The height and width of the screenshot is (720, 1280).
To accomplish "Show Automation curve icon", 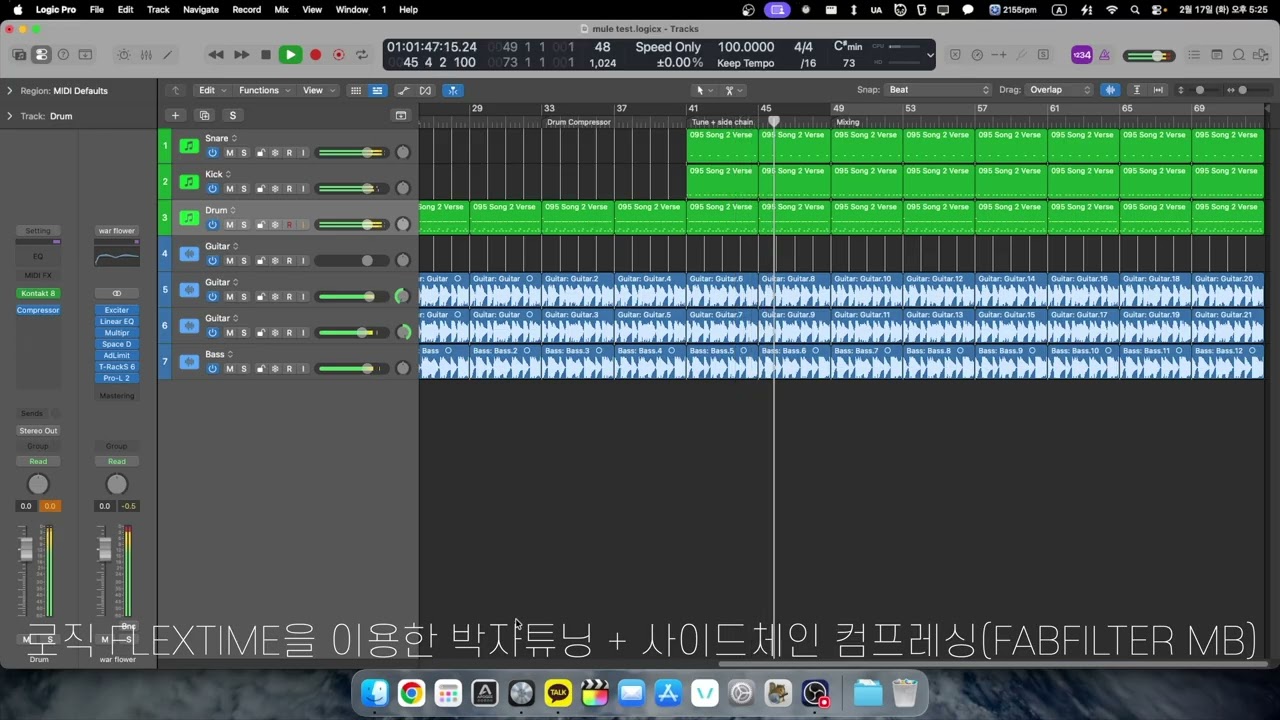I will 404,90.
